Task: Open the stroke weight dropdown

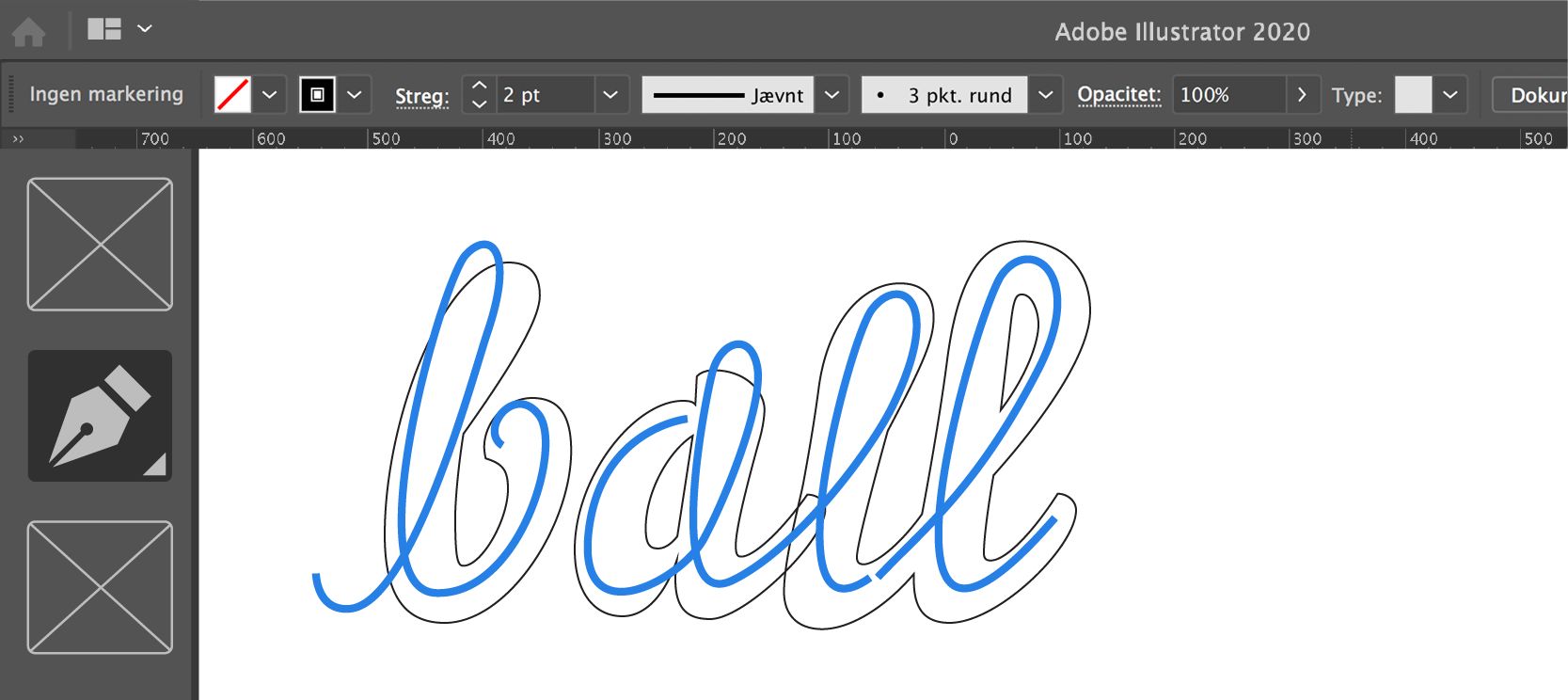Action: click(x=610, y=94)
